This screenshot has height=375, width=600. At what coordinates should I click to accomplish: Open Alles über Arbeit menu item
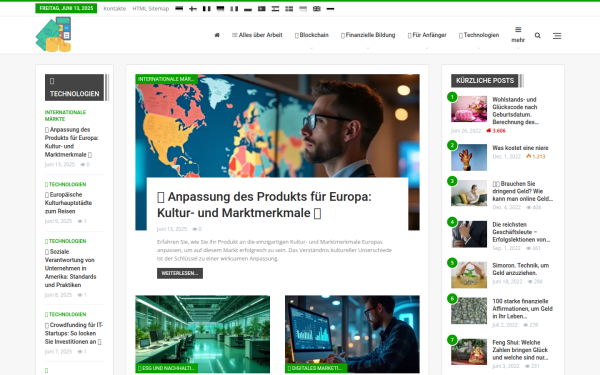click(257, 35)
